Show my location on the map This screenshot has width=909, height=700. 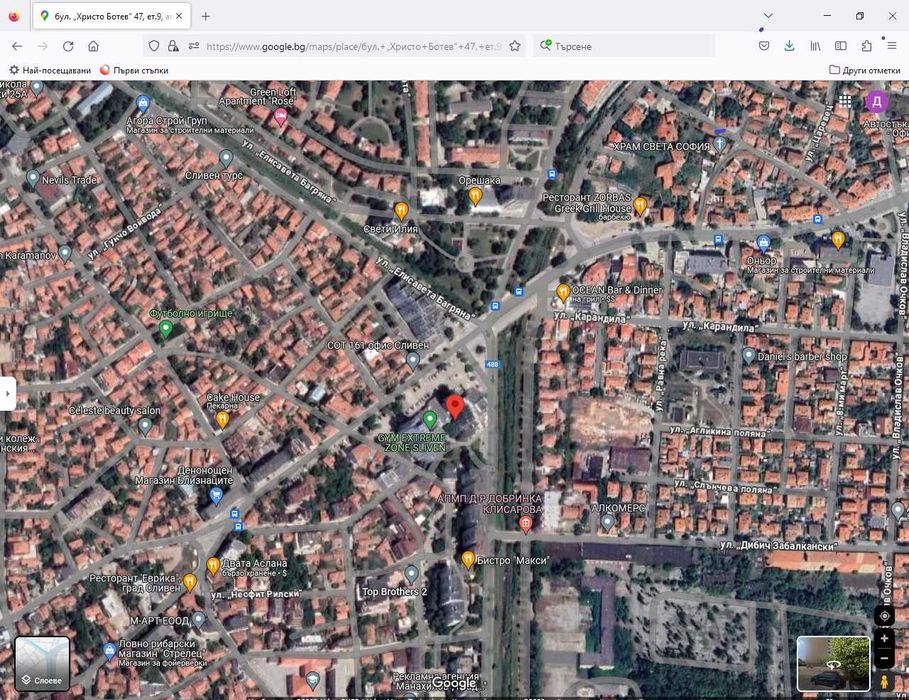(885, 616)
